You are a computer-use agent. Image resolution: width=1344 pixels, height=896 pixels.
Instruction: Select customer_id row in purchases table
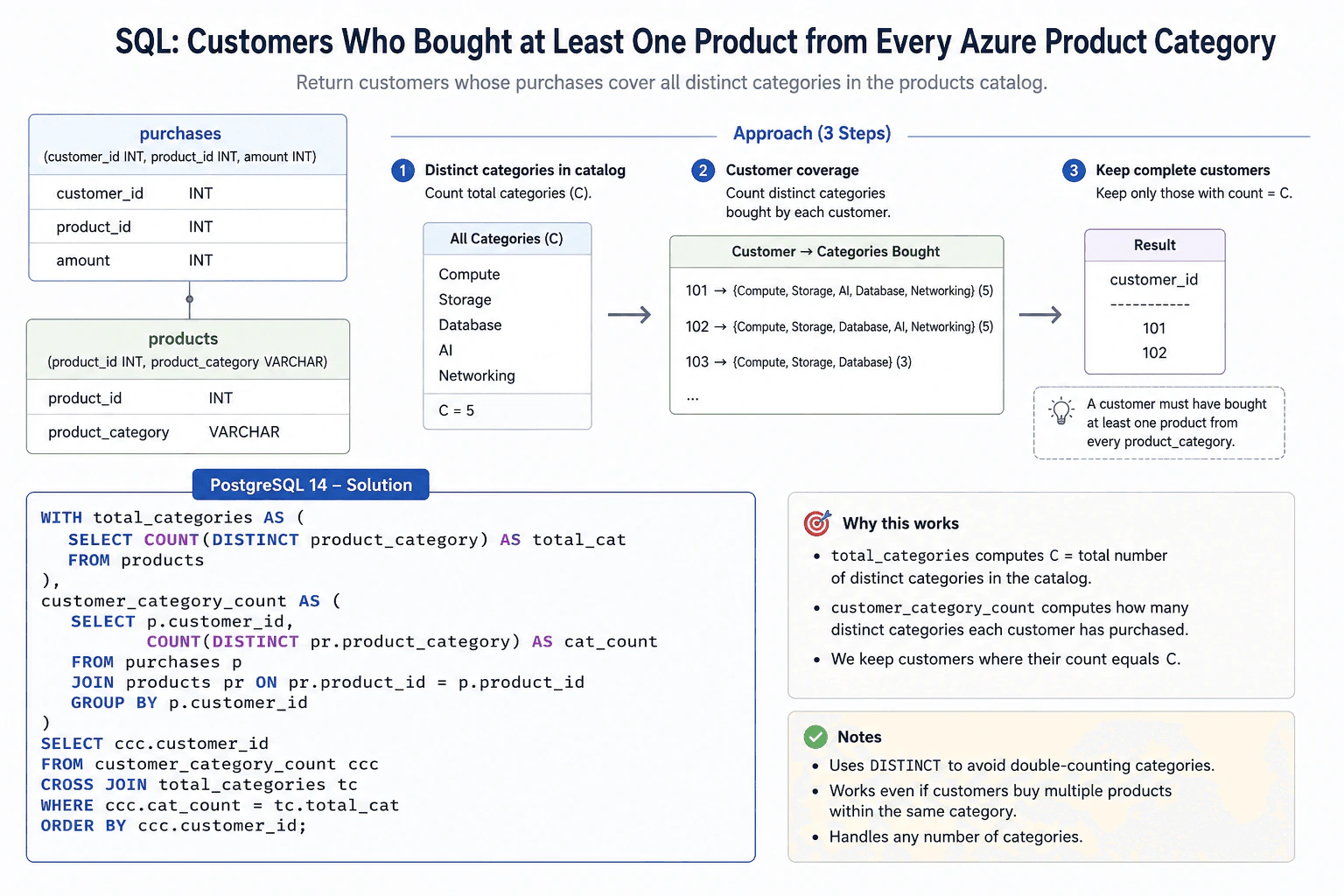(x=188, y=193)
